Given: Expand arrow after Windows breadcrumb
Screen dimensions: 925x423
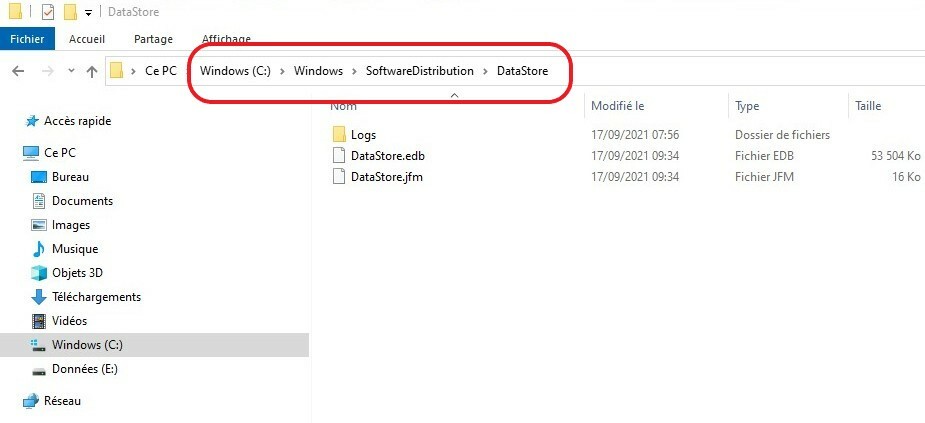Looking at the screenshot, I should [354, 71].
